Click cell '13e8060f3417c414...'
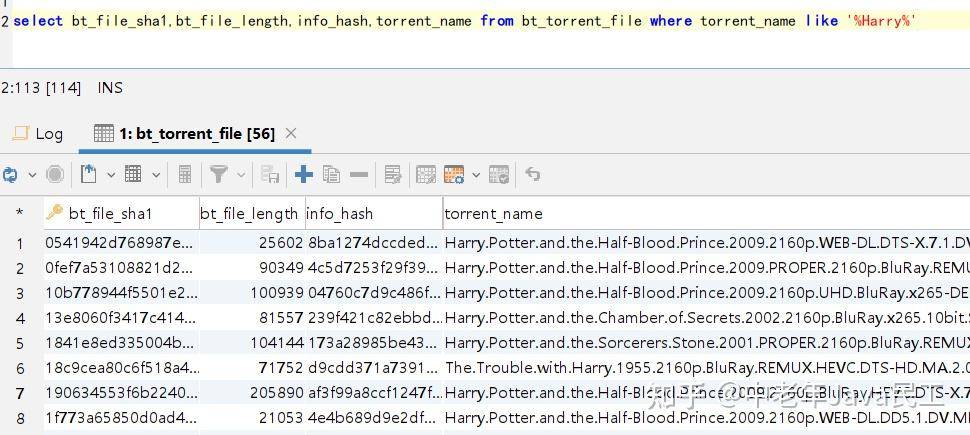 coord(121,317)
